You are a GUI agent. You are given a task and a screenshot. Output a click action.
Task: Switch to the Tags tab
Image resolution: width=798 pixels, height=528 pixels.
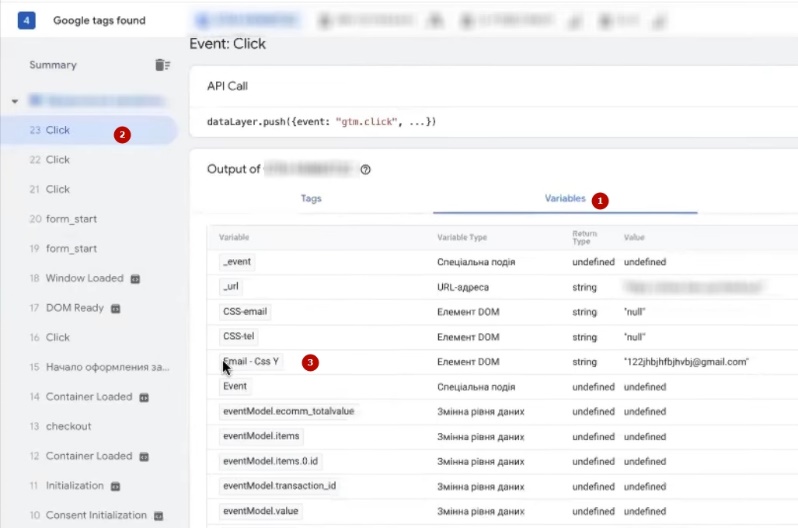(311, 199)
